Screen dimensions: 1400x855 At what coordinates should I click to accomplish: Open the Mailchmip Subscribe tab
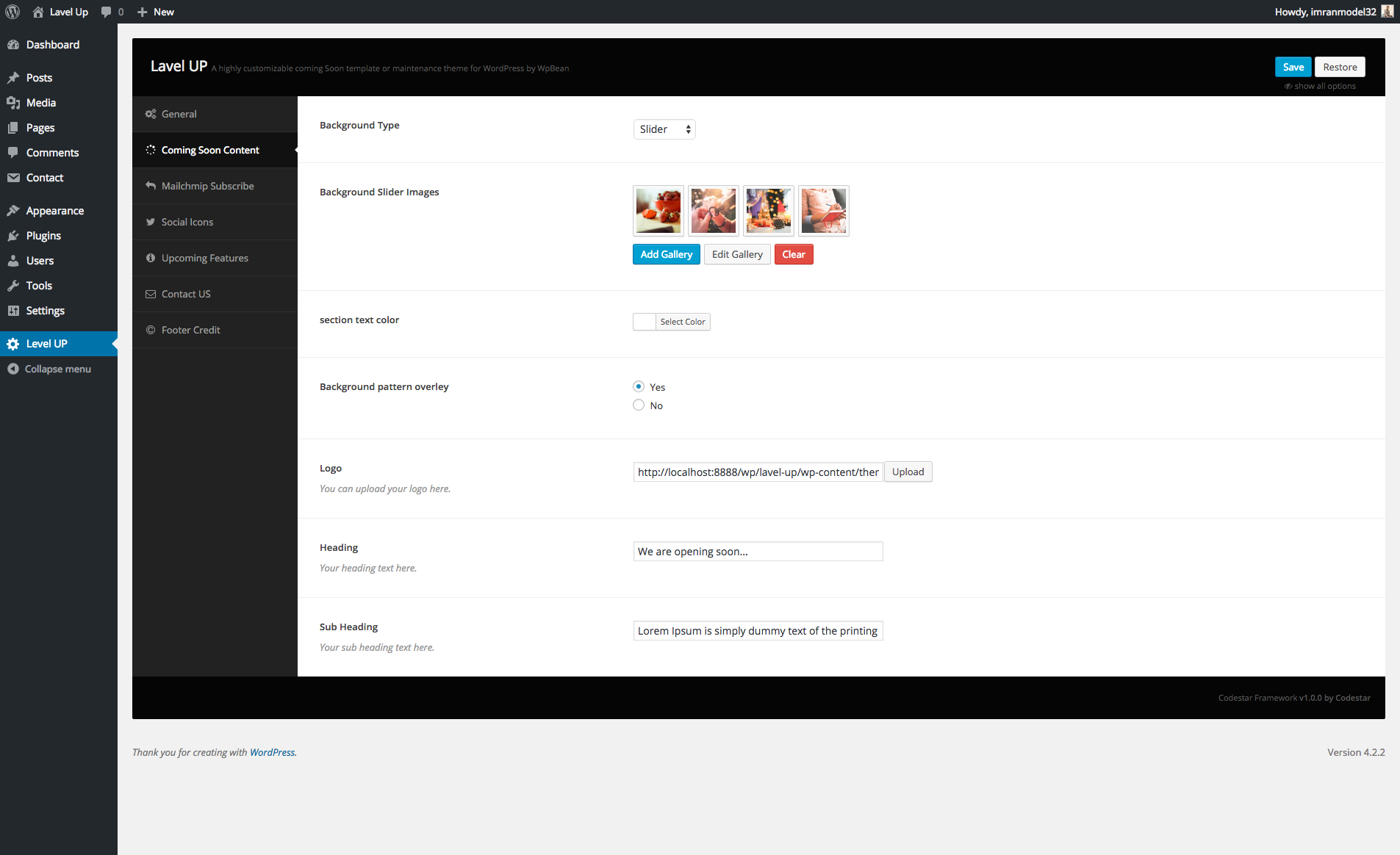(215, 186)
